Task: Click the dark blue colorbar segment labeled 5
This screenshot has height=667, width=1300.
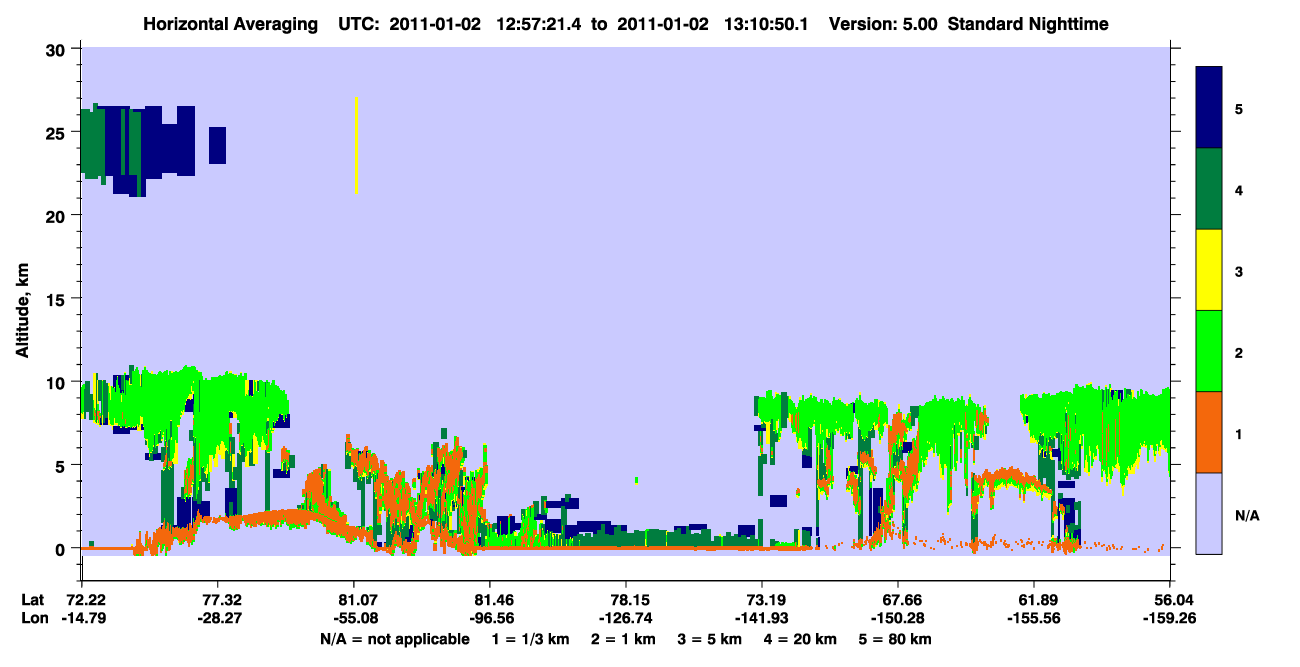Action: [1209, 107]
